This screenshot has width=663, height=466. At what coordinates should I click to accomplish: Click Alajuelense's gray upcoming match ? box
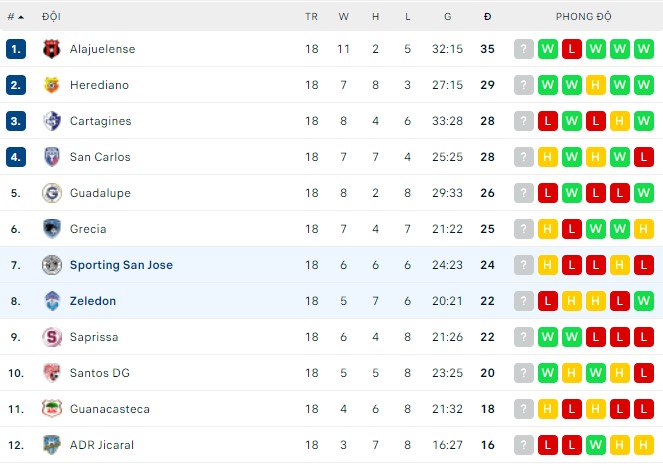coord(524,49)
